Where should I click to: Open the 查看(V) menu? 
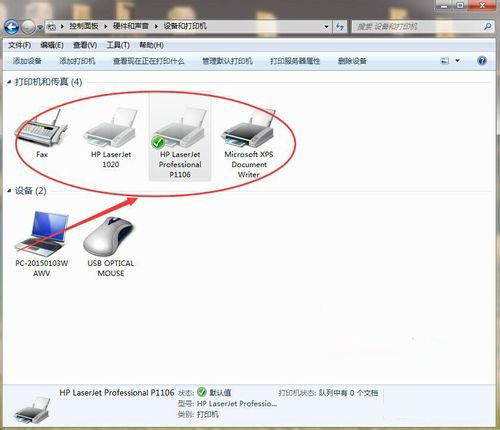tap(85, 45)
